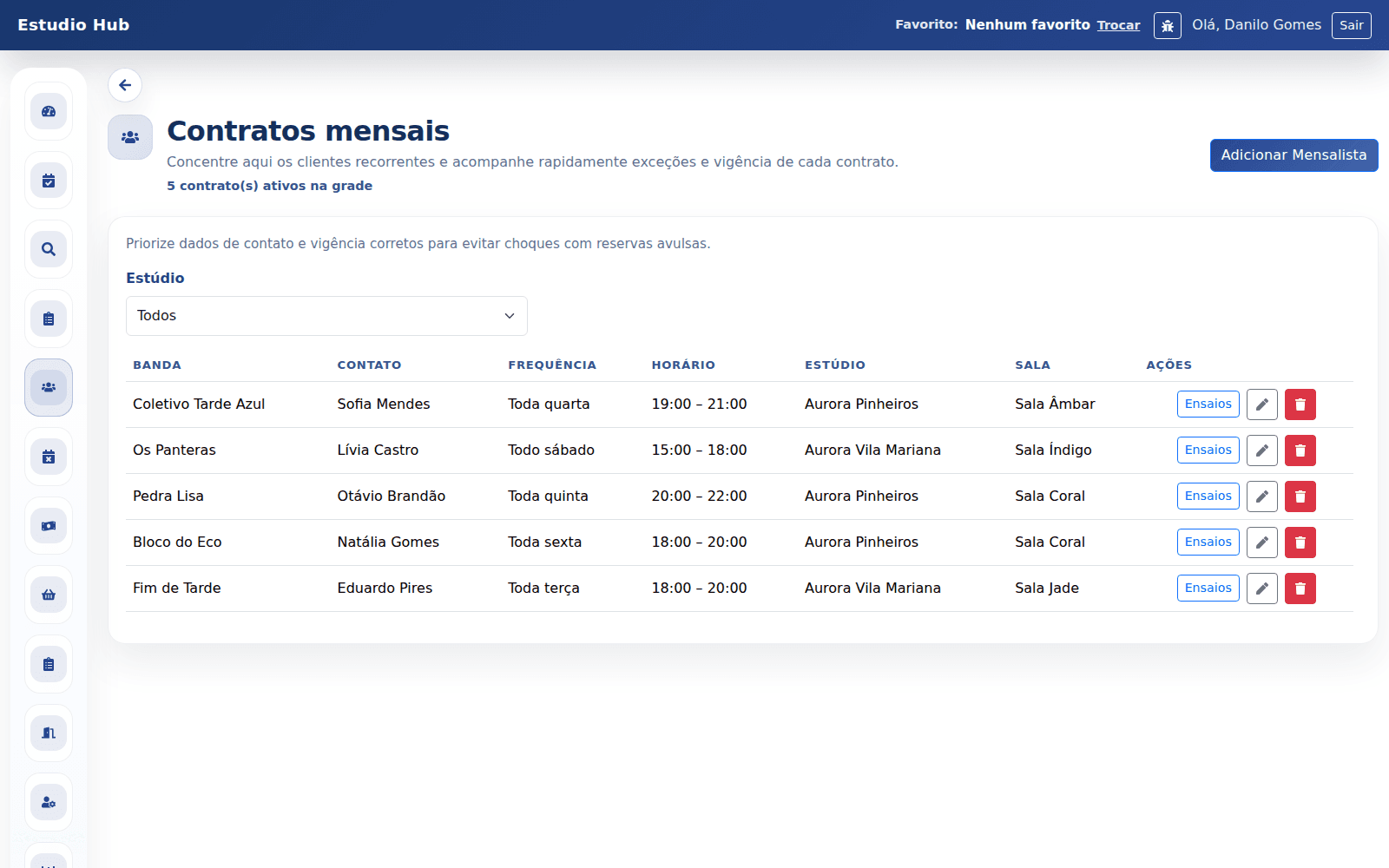Image resolution: width=1389 pixels, height=868 pixels.
Task: Open the money bill sidebar icon
Action: pos(49,526)
